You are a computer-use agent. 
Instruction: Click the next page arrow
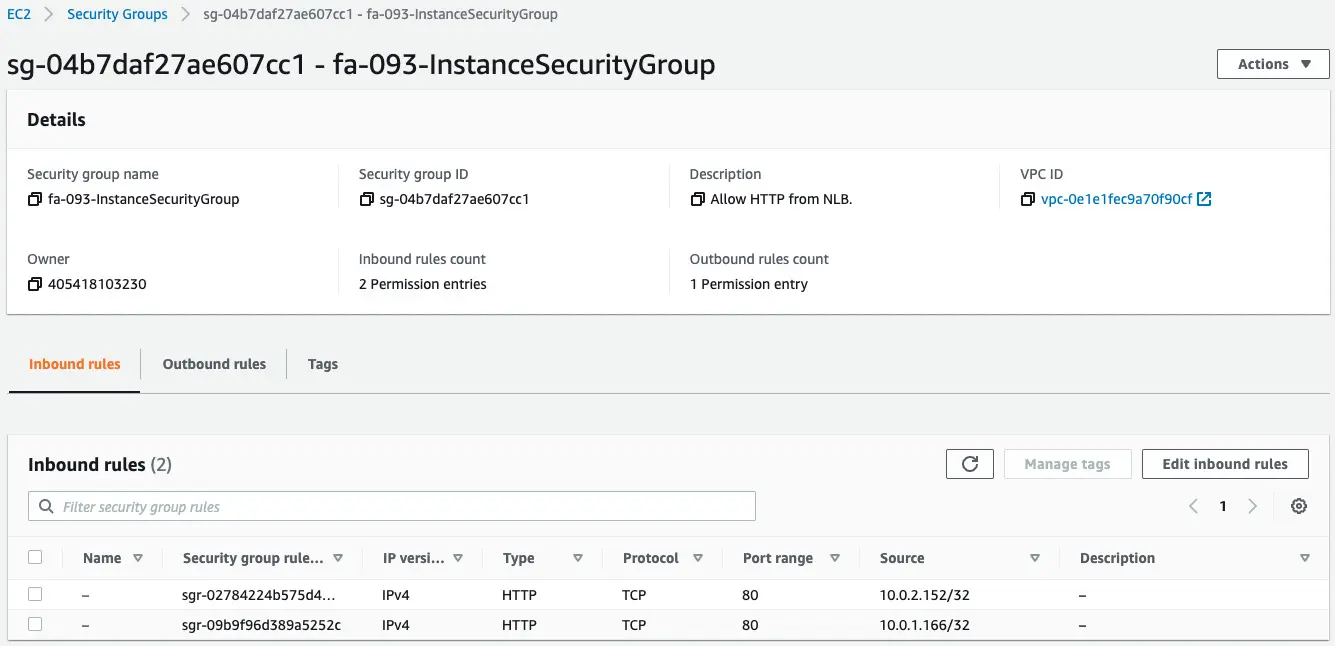(x=1253, y=506)
